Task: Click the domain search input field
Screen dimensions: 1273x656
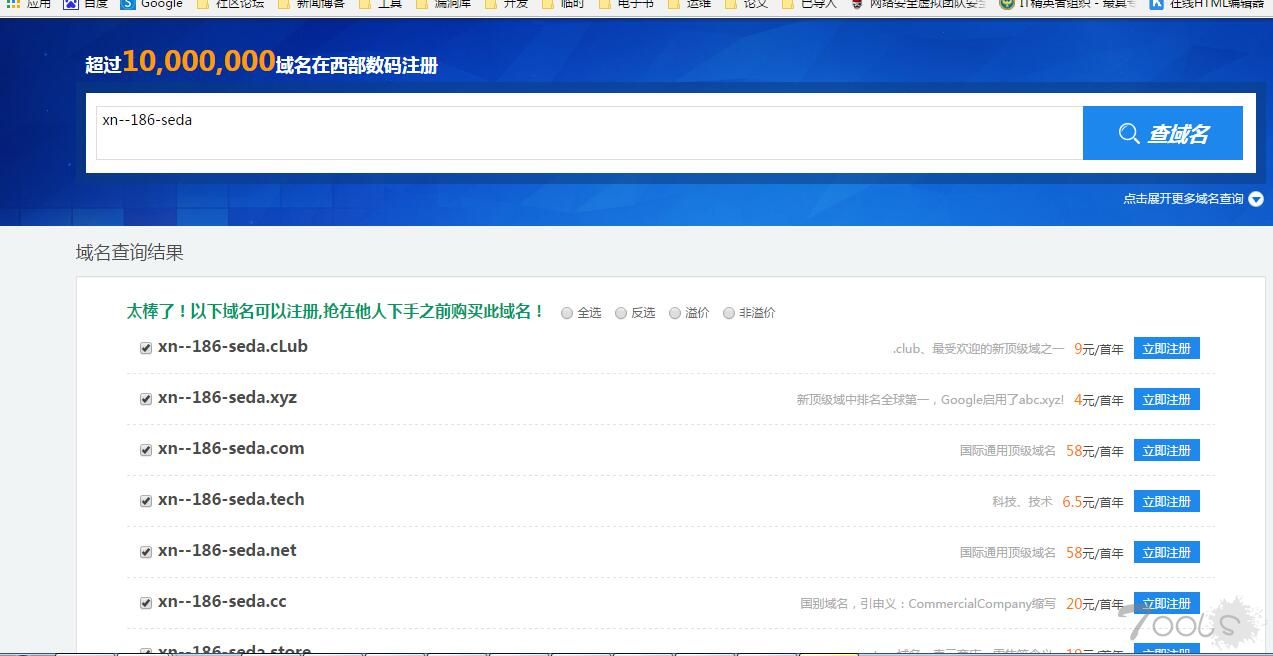Action: (x=589, y=133)
